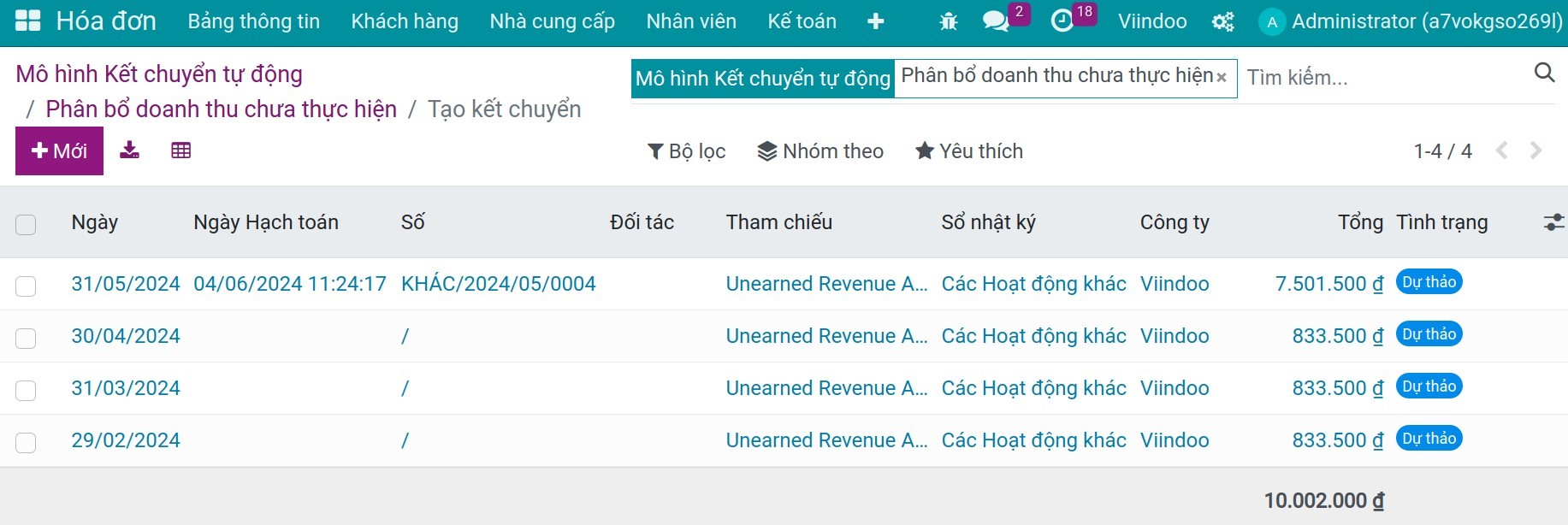Open the settings gears icon in the navbar
Viewport: 1568px width, 525px height.
pos(1223,21)
